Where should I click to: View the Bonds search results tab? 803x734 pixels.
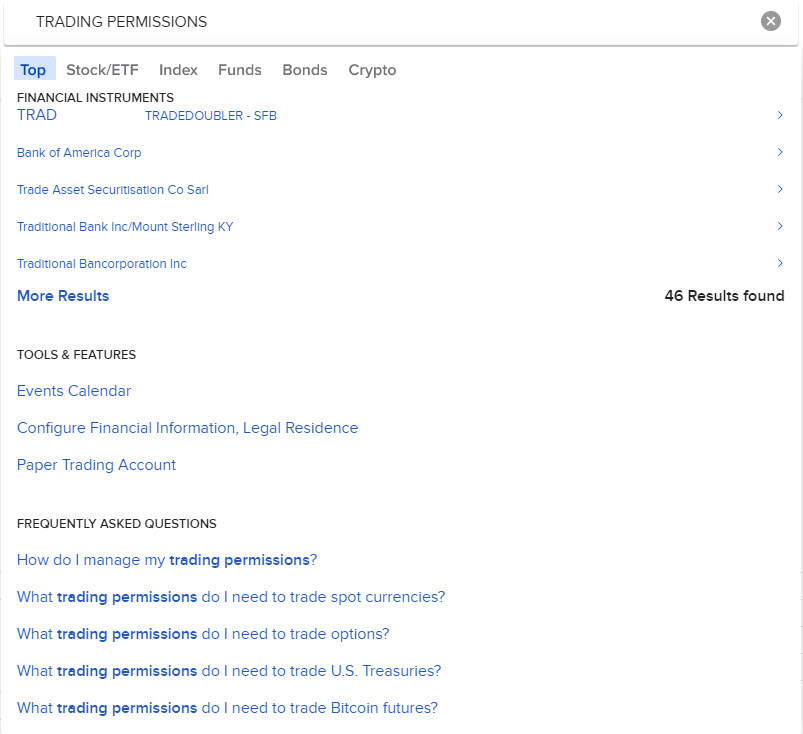[x=304, y=70]
